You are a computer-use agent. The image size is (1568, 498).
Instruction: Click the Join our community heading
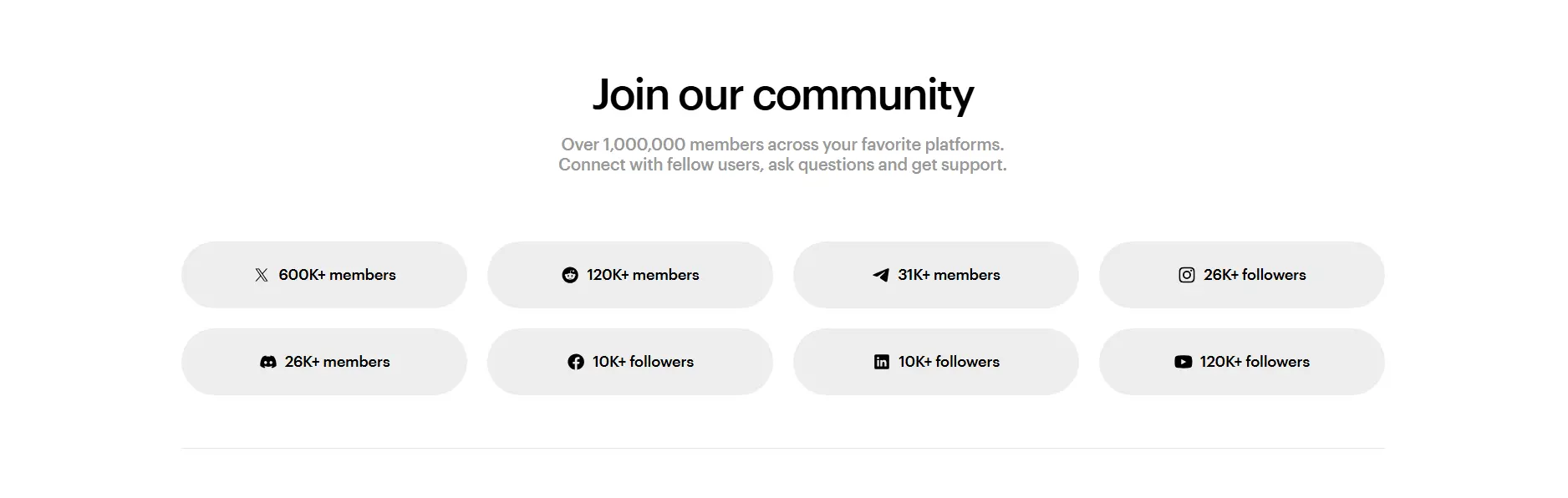point(783,94)
